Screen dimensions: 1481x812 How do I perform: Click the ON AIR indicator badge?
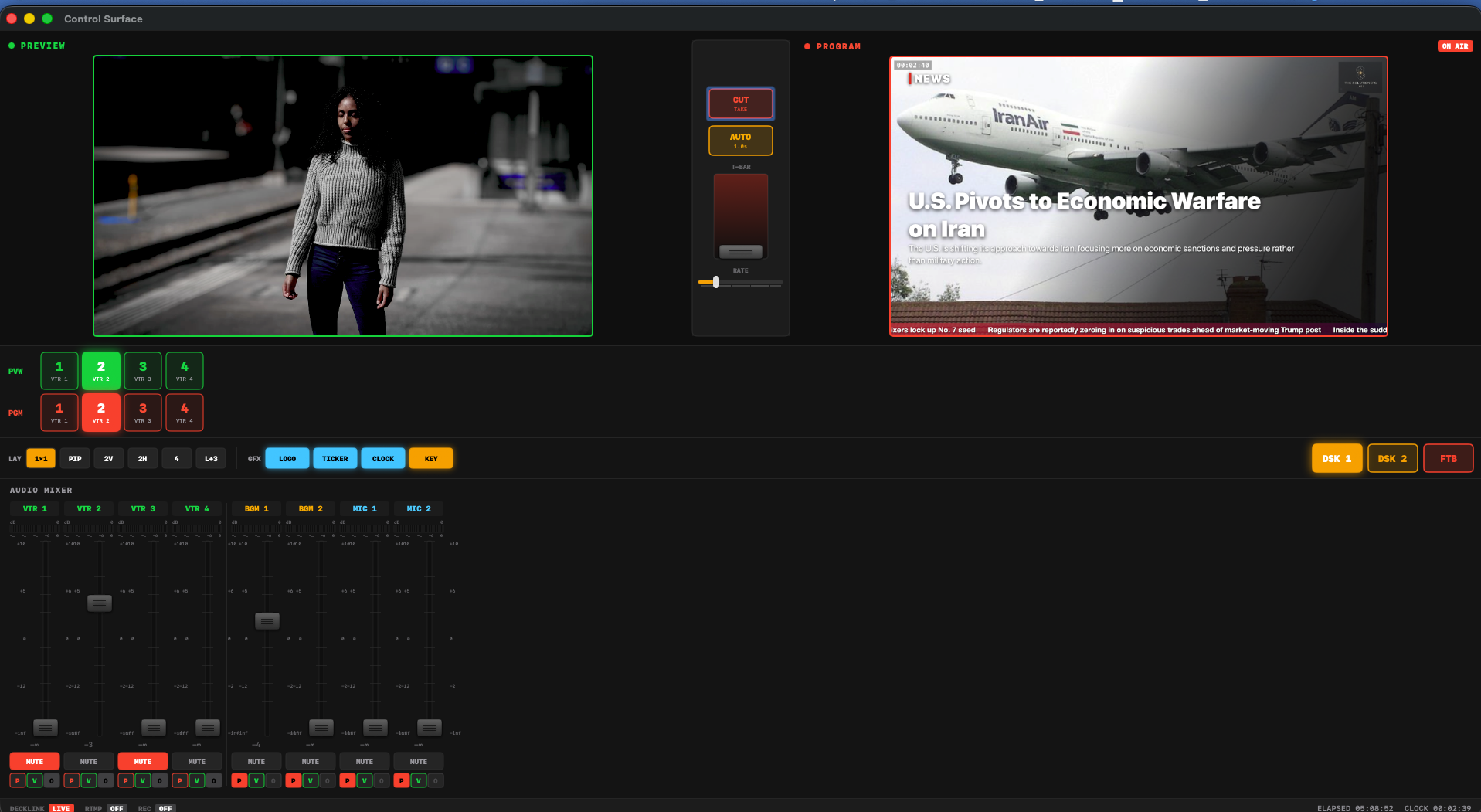pos(1455,46)
